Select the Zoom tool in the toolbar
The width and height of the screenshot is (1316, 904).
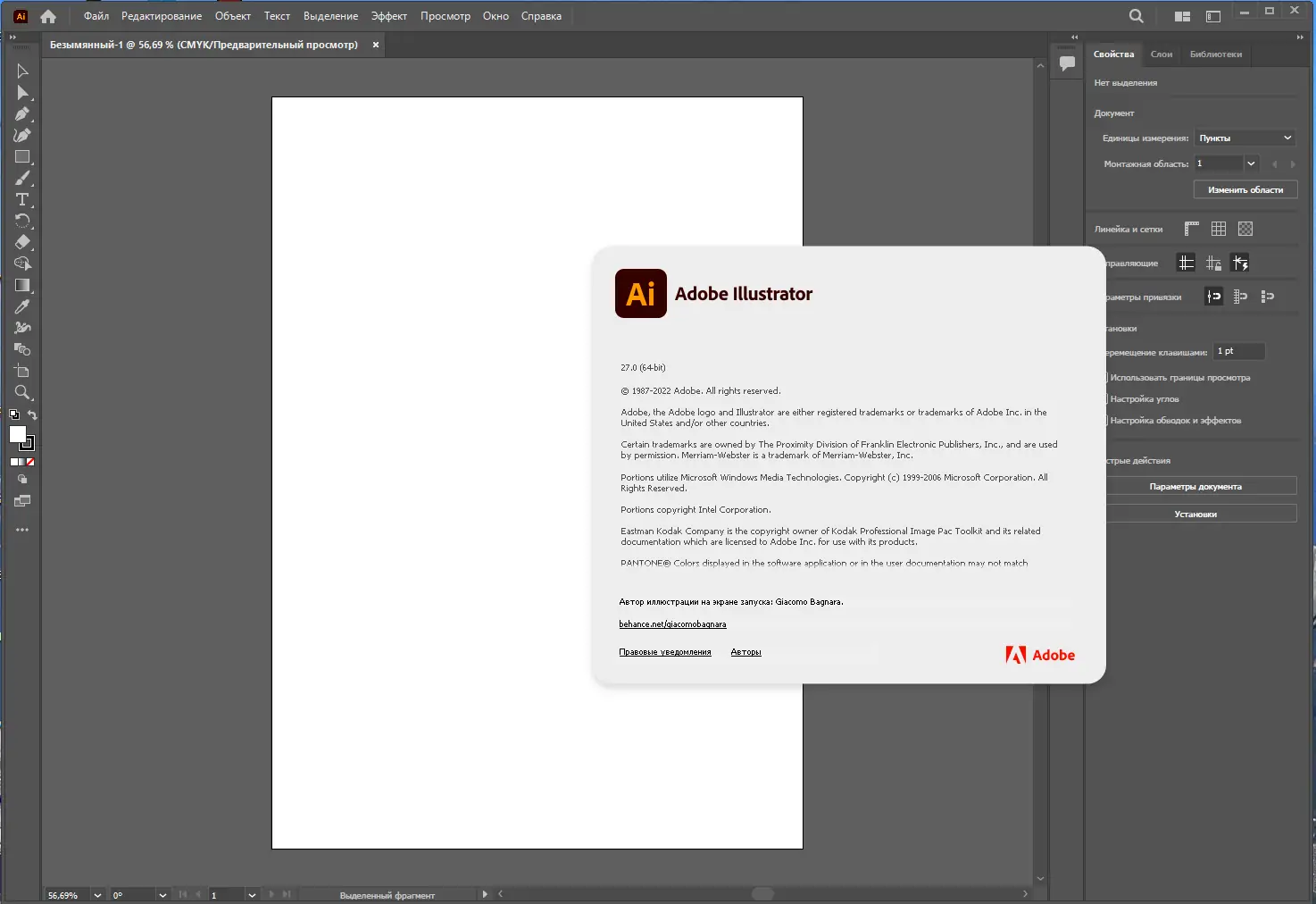[x=22, y=392]
